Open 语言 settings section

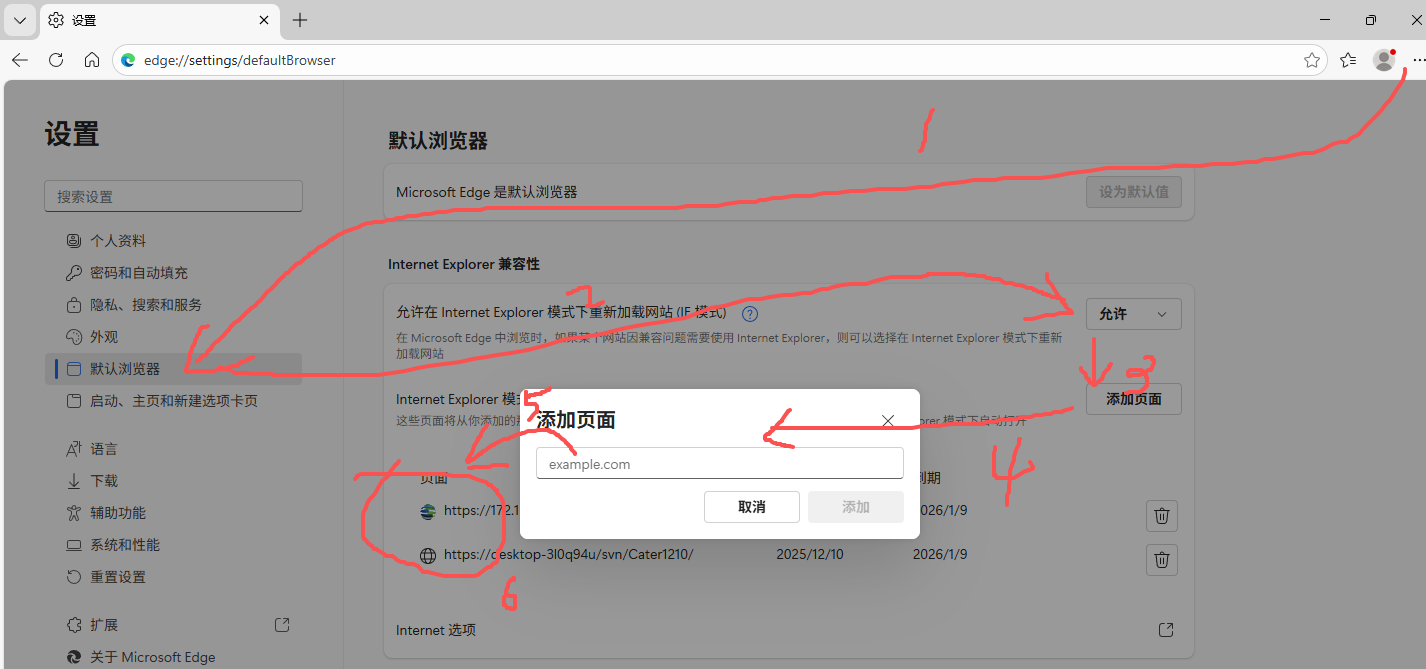click(x=173, y=449)
